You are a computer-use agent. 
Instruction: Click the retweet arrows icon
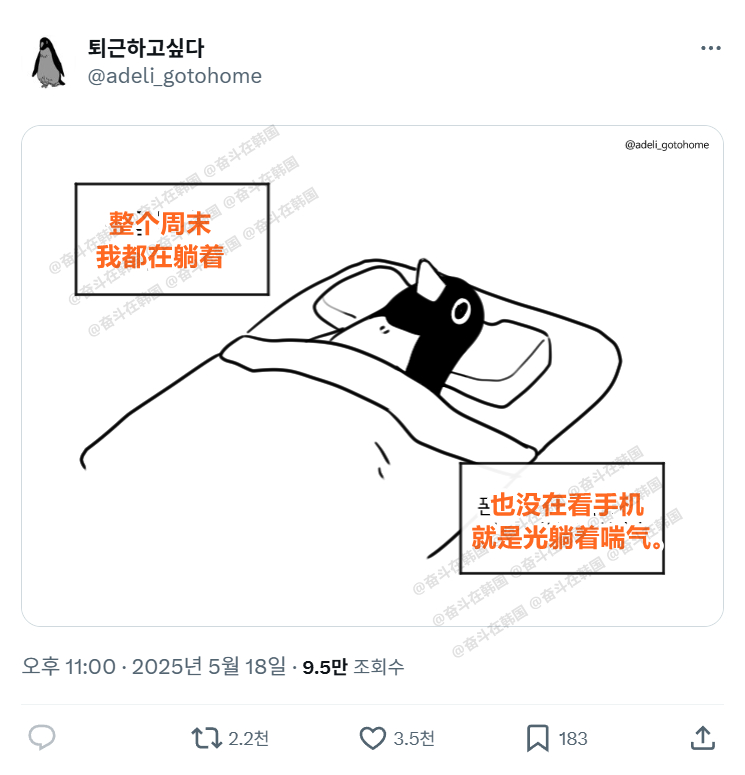[206, 738]
